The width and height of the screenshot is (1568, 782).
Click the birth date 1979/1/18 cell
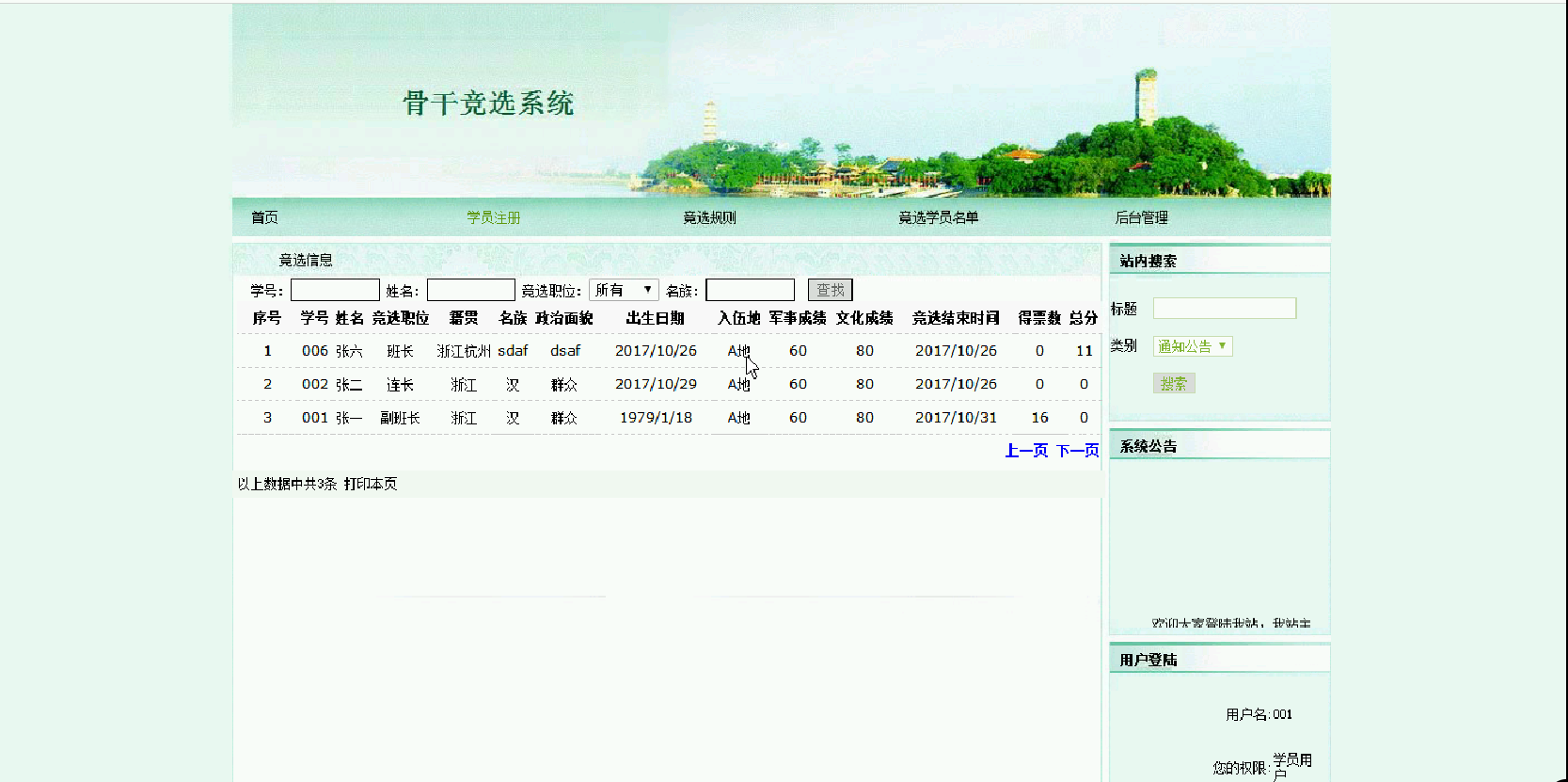click(656, 418)
